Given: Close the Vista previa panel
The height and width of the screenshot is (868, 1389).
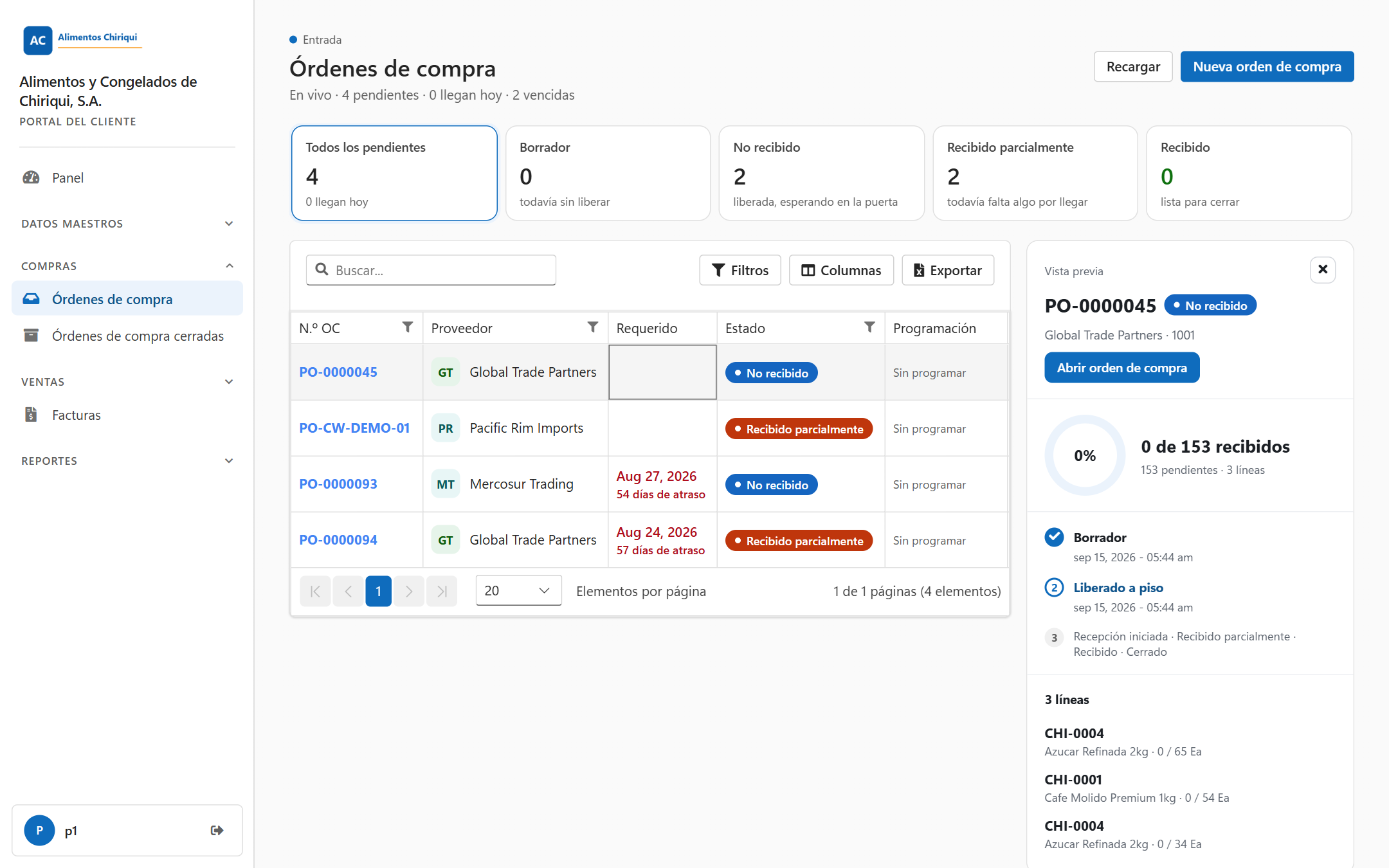Looking at the screenshot, I should tap(1323, 269).
